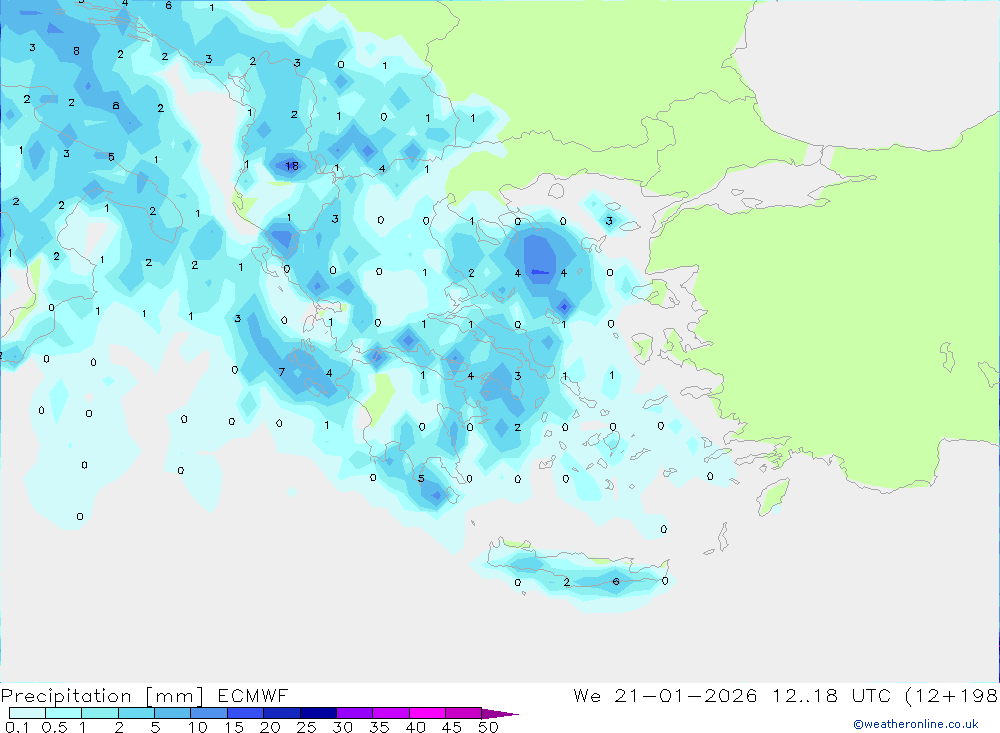Click the 45–50 mm legend color box
The width and height of the screenshot is (1000, 733).
tap(464, 713)
